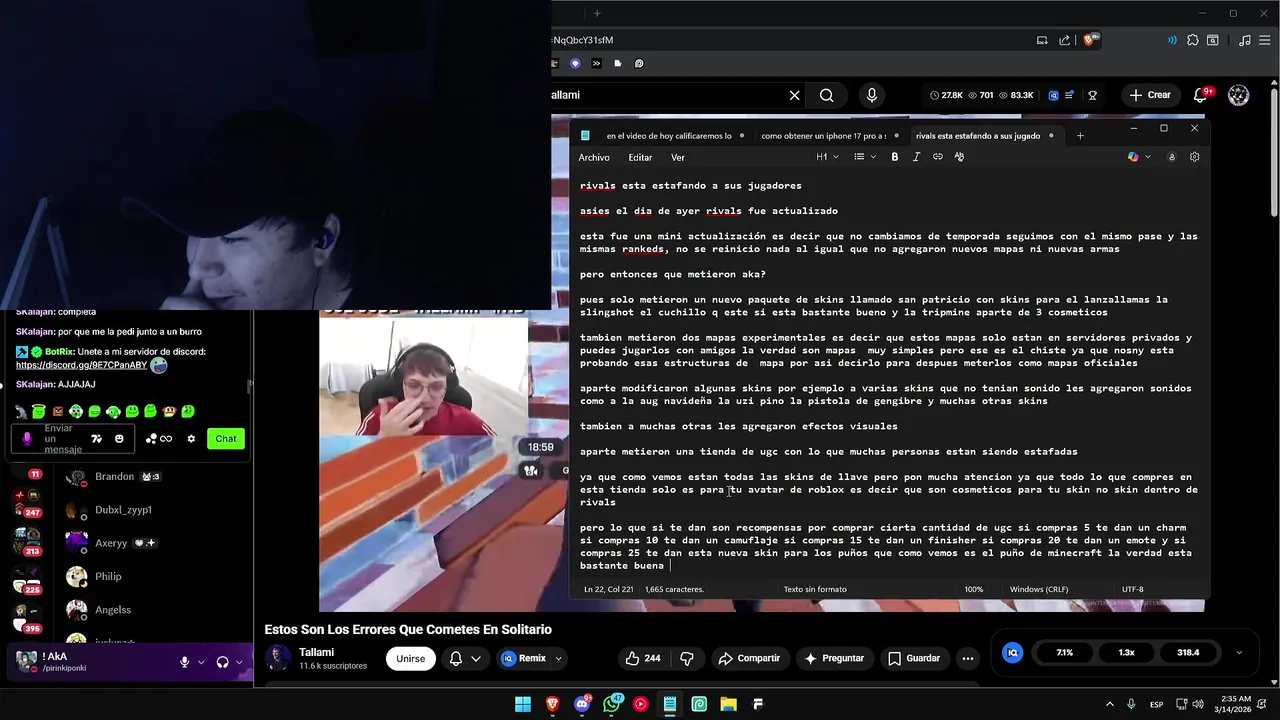Toggle bold formatting in Notepad

click(x=894, y=157)
